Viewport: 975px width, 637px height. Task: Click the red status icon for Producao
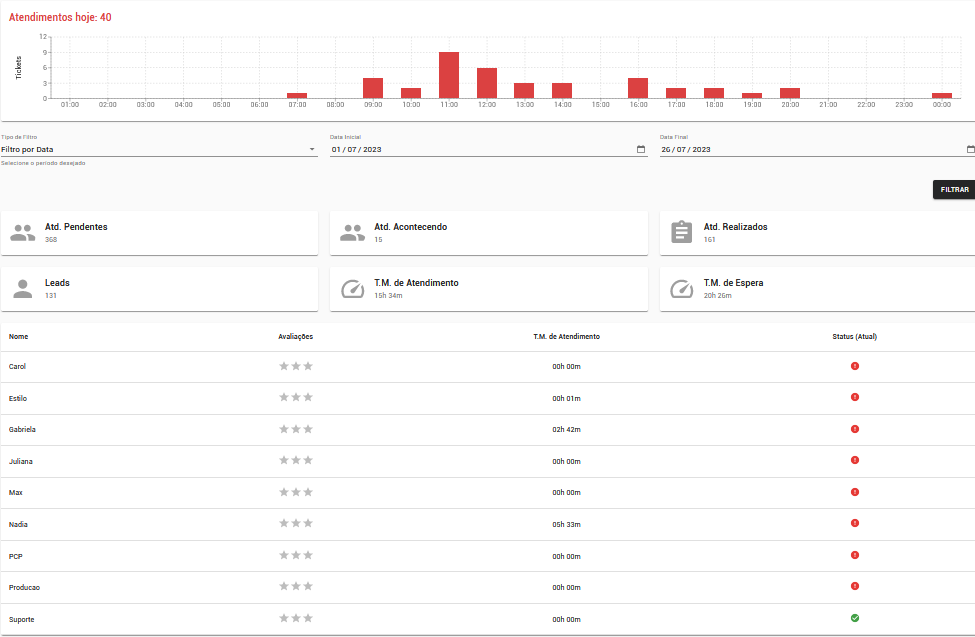pyautogui.click(x=855, y=586)
